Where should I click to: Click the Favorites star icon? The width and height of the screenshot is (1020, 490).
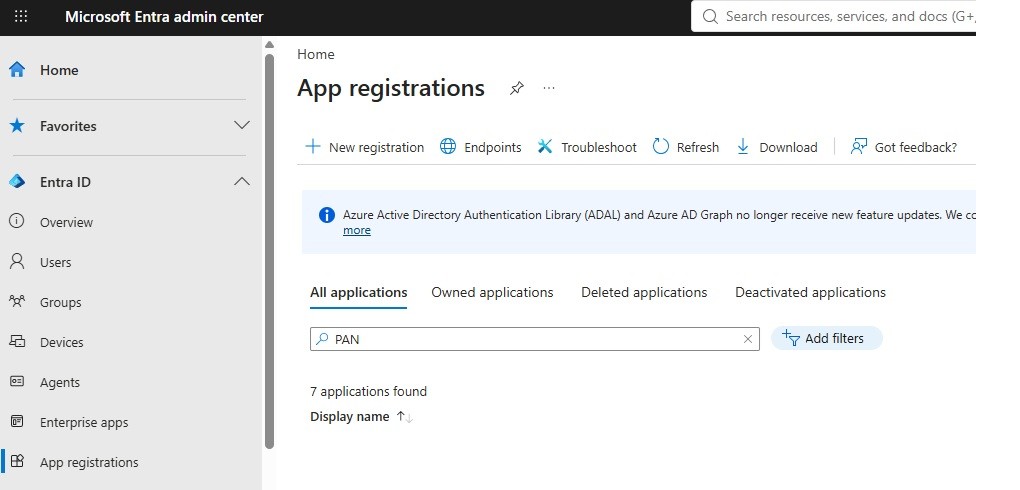click(x=17, y=126)
